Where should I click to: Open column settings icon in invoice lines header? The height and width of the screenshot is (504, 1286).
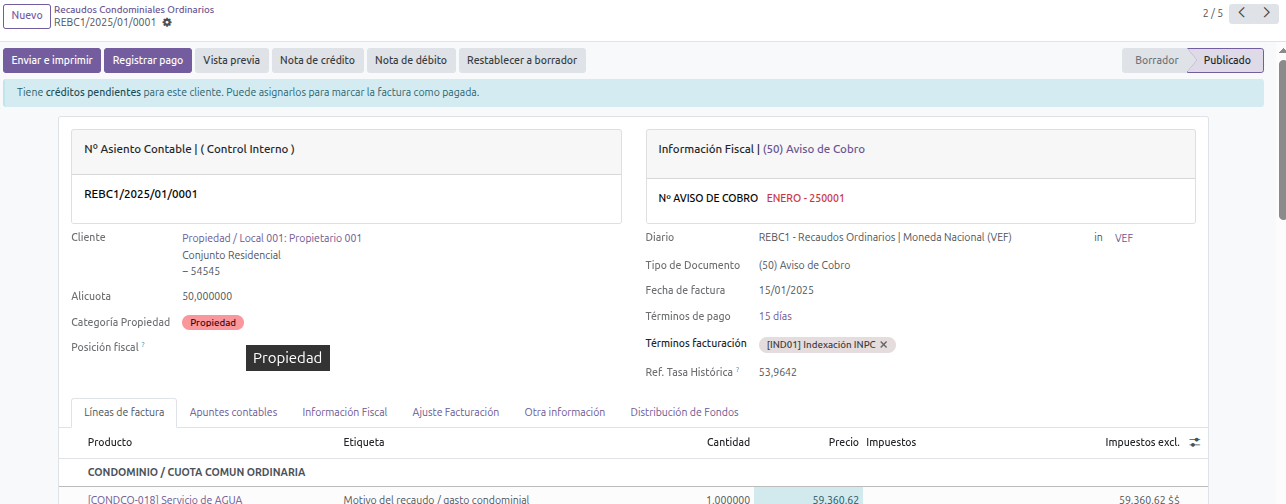tap(1194, 442)
